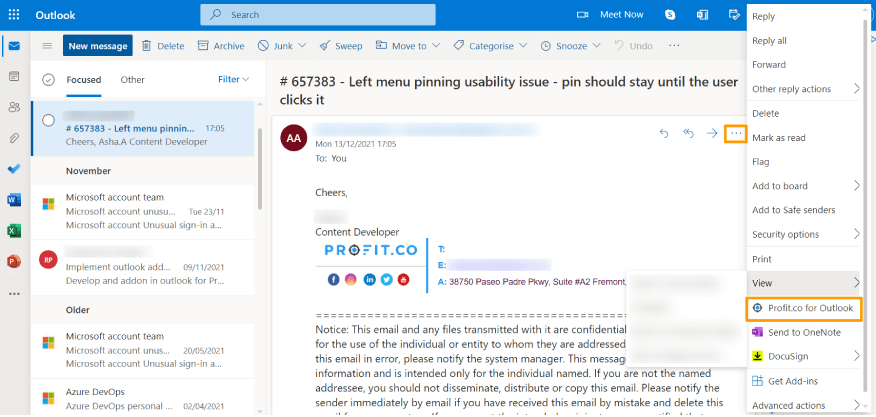Open Facebook icon in signature
This screenshot has width=876, height=417.
click(x=334, y=279)
